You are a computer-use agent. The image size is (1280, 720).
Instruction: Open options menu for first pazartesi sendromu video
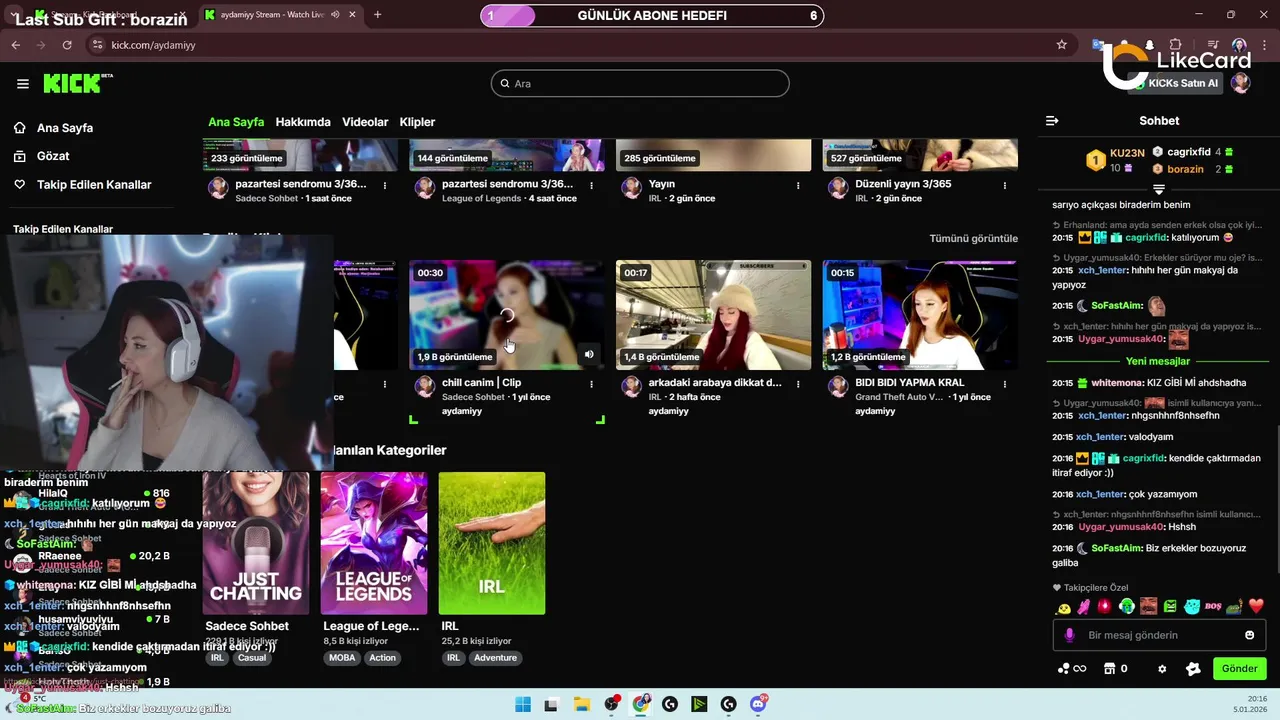(384, 185)
